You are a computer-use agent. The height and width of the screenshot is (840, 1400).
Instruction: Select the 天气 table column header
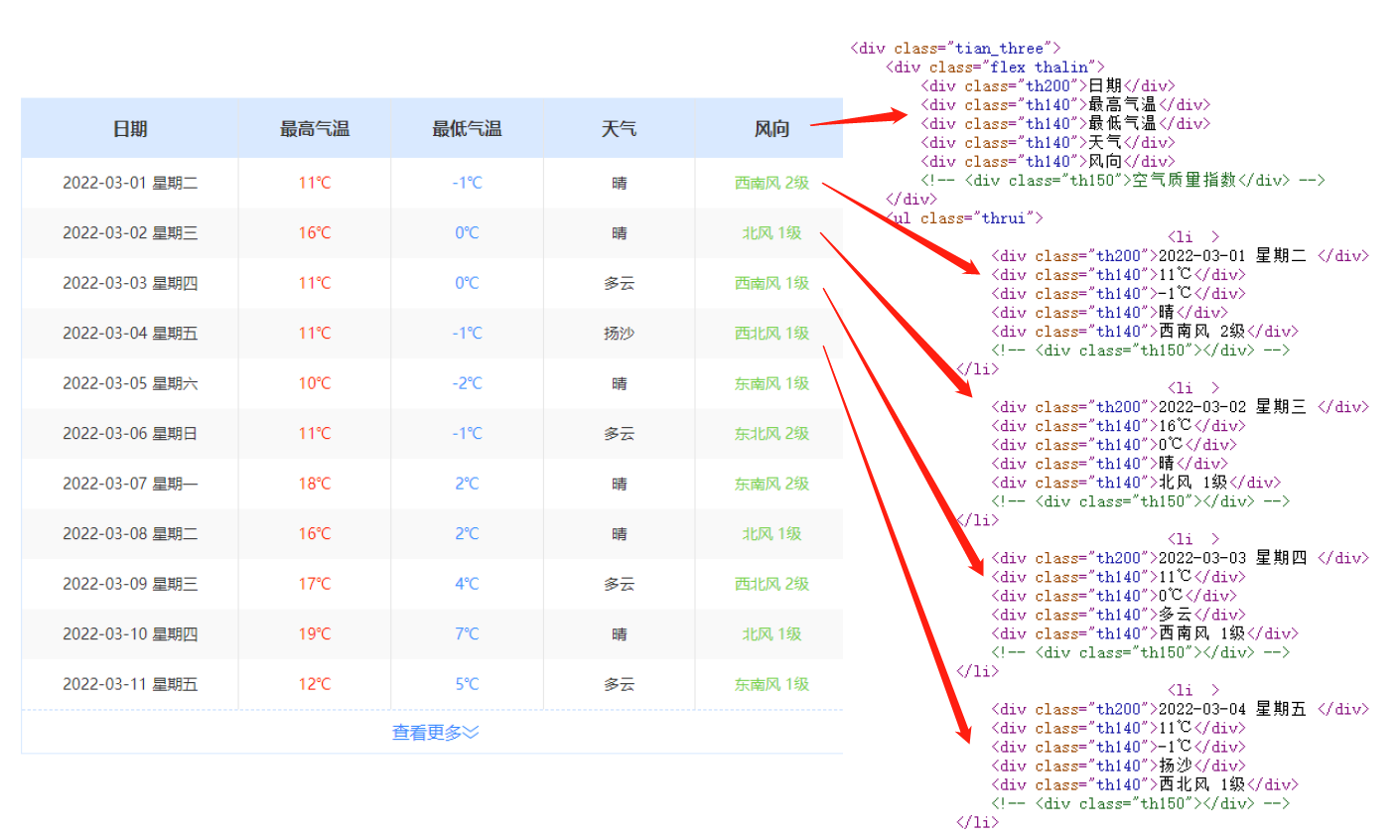619,129
